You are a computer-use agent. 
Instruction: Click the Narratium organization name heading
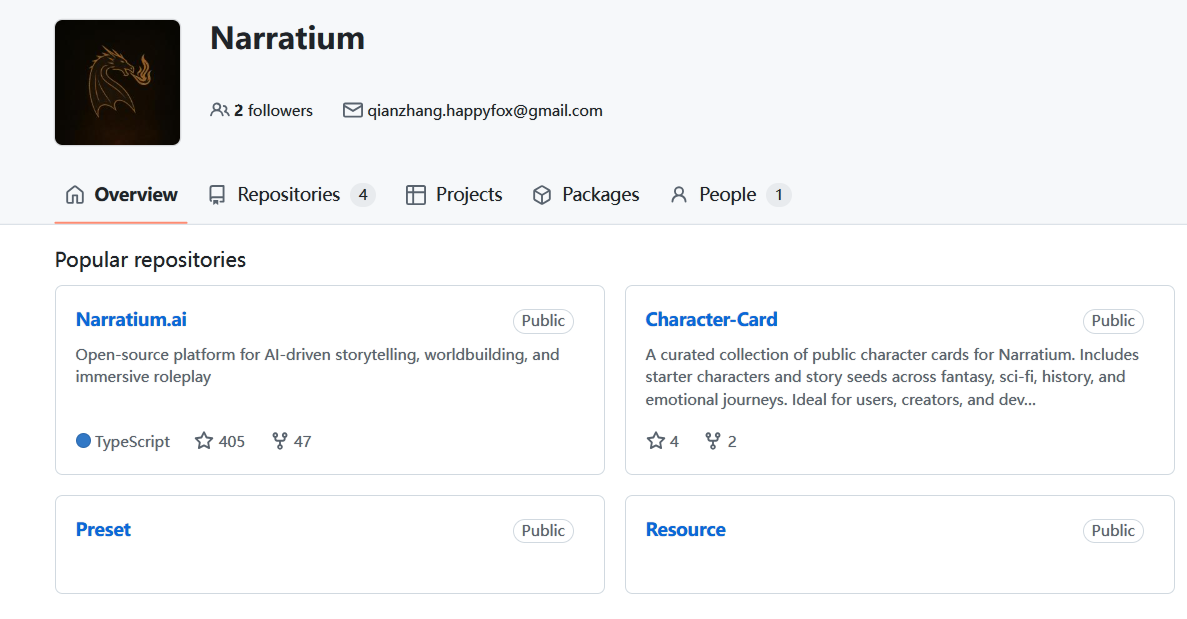pos(288,39)
